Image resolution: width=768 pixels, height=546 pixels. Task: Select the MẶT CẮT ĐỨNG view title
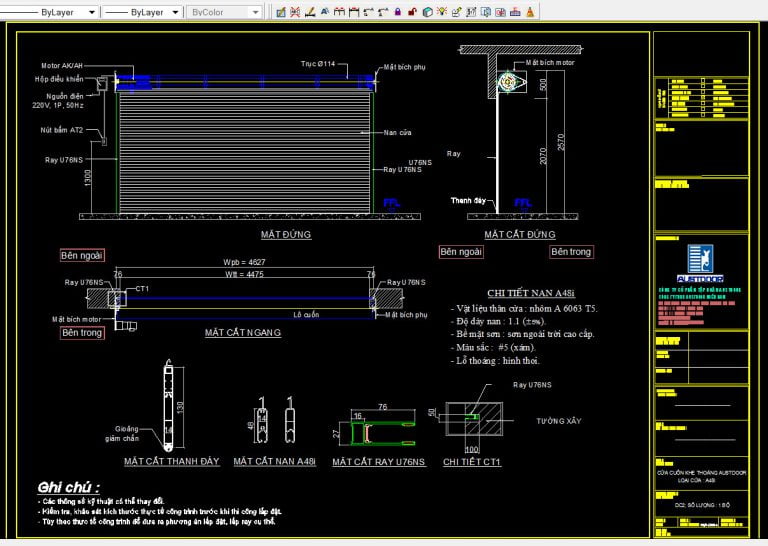coord(520,235)
